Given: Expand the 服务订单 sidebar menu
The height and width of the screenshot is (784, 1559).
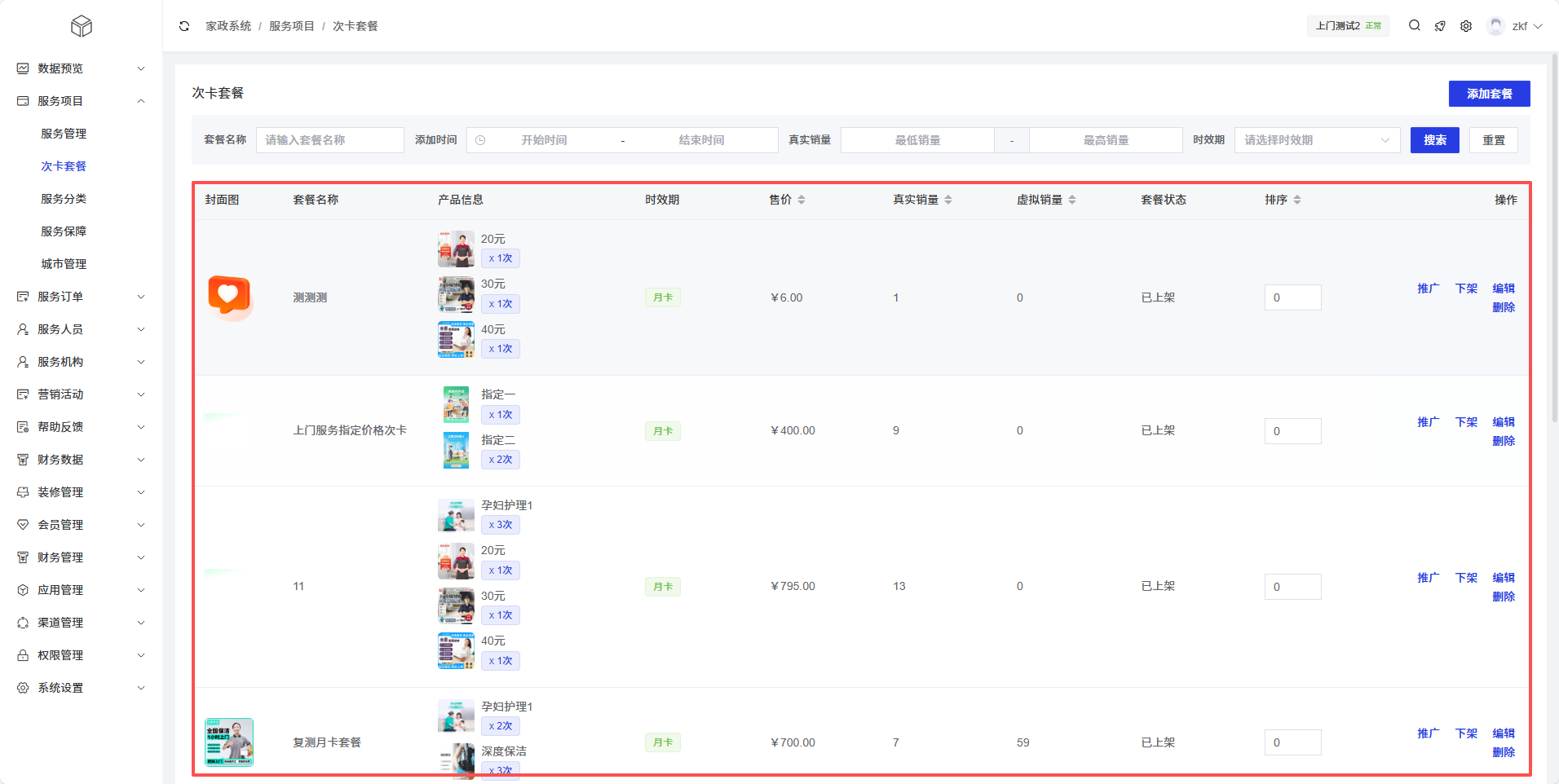Looking at the screenshot, I should click(82, 297).
